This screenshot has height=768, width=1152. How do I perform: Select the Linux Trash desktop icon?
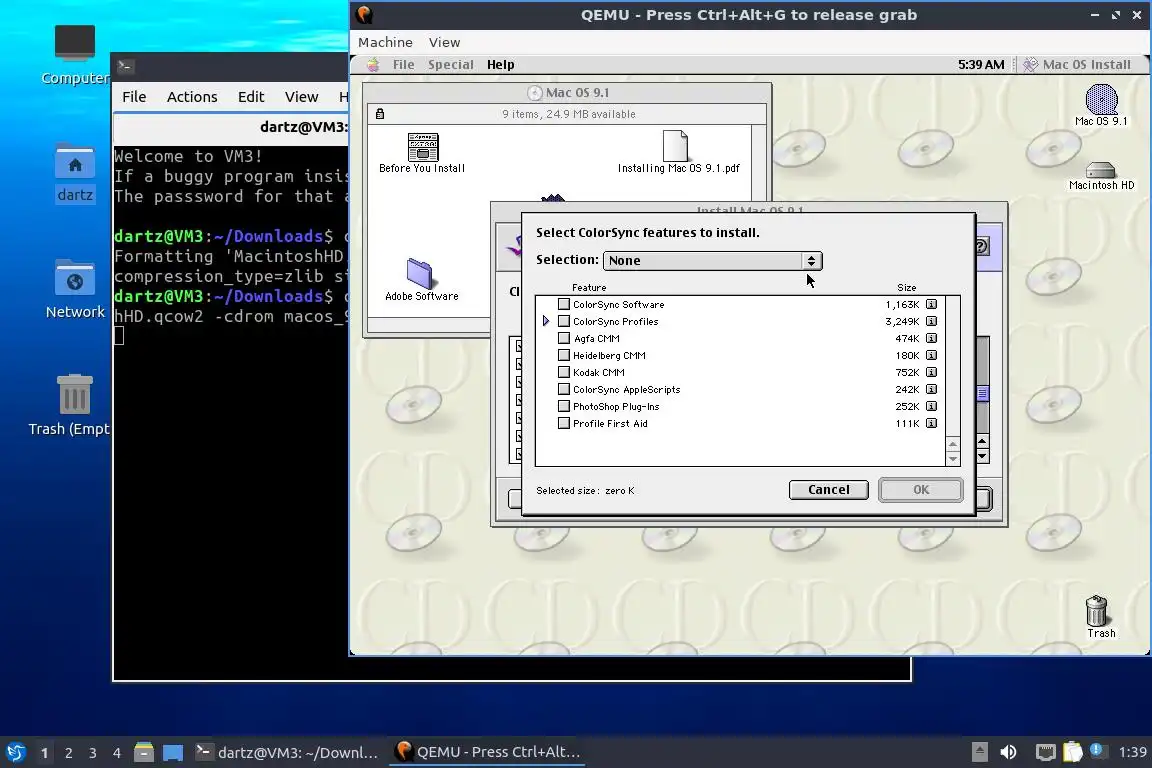tap(75, 394)
